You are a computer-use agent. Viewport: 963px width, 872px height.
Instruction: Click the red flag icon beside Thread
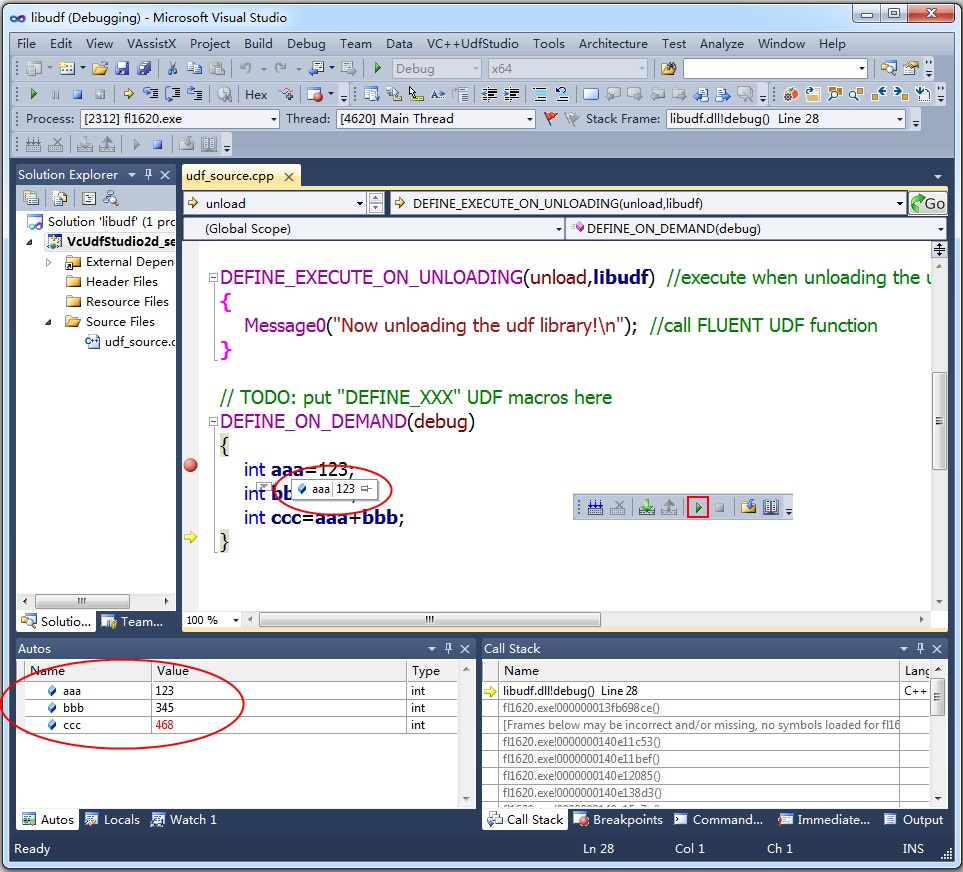pyautogui.click(x=550, y=119)
